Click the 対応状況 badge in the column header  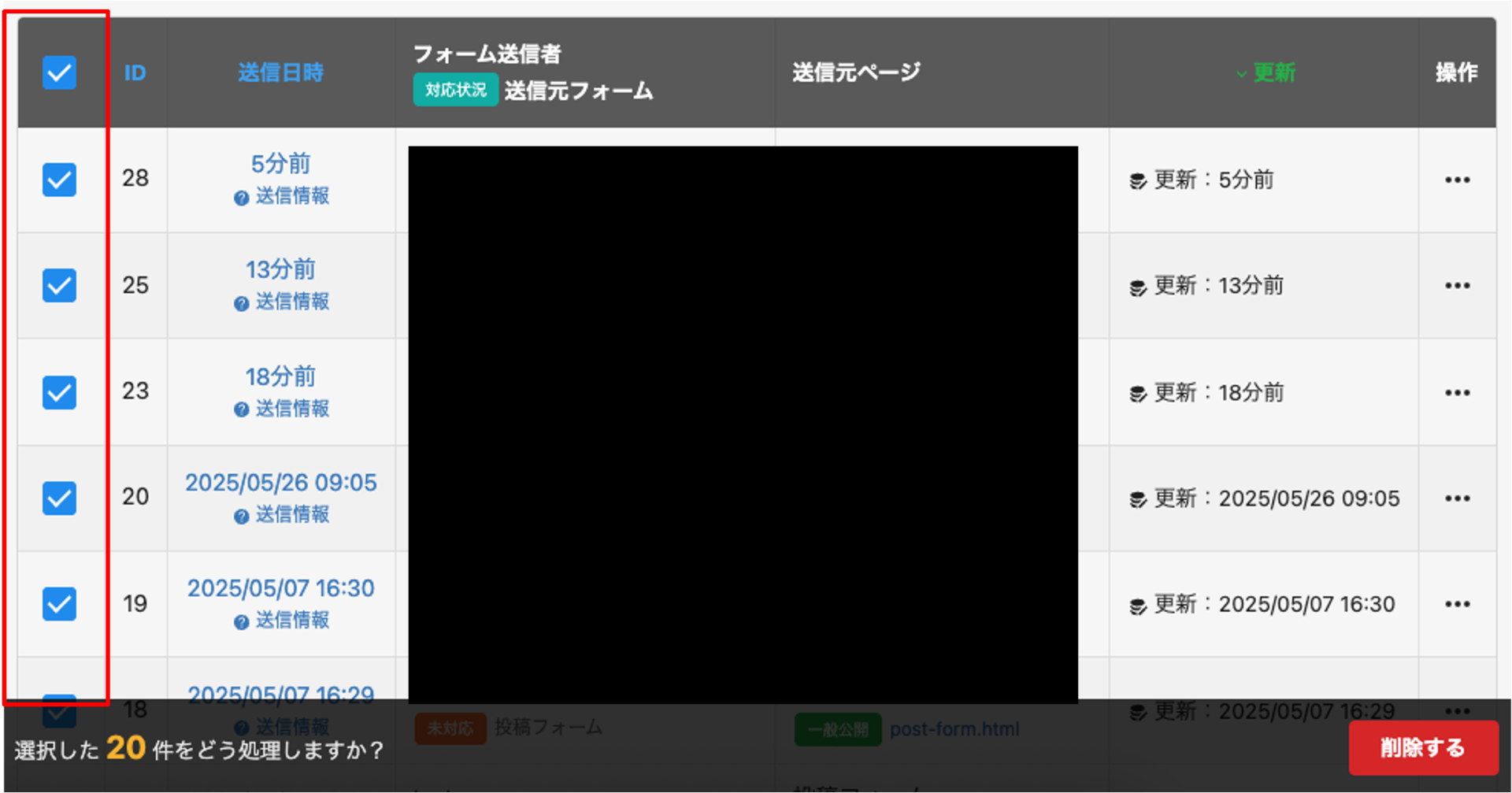(455, 89)
